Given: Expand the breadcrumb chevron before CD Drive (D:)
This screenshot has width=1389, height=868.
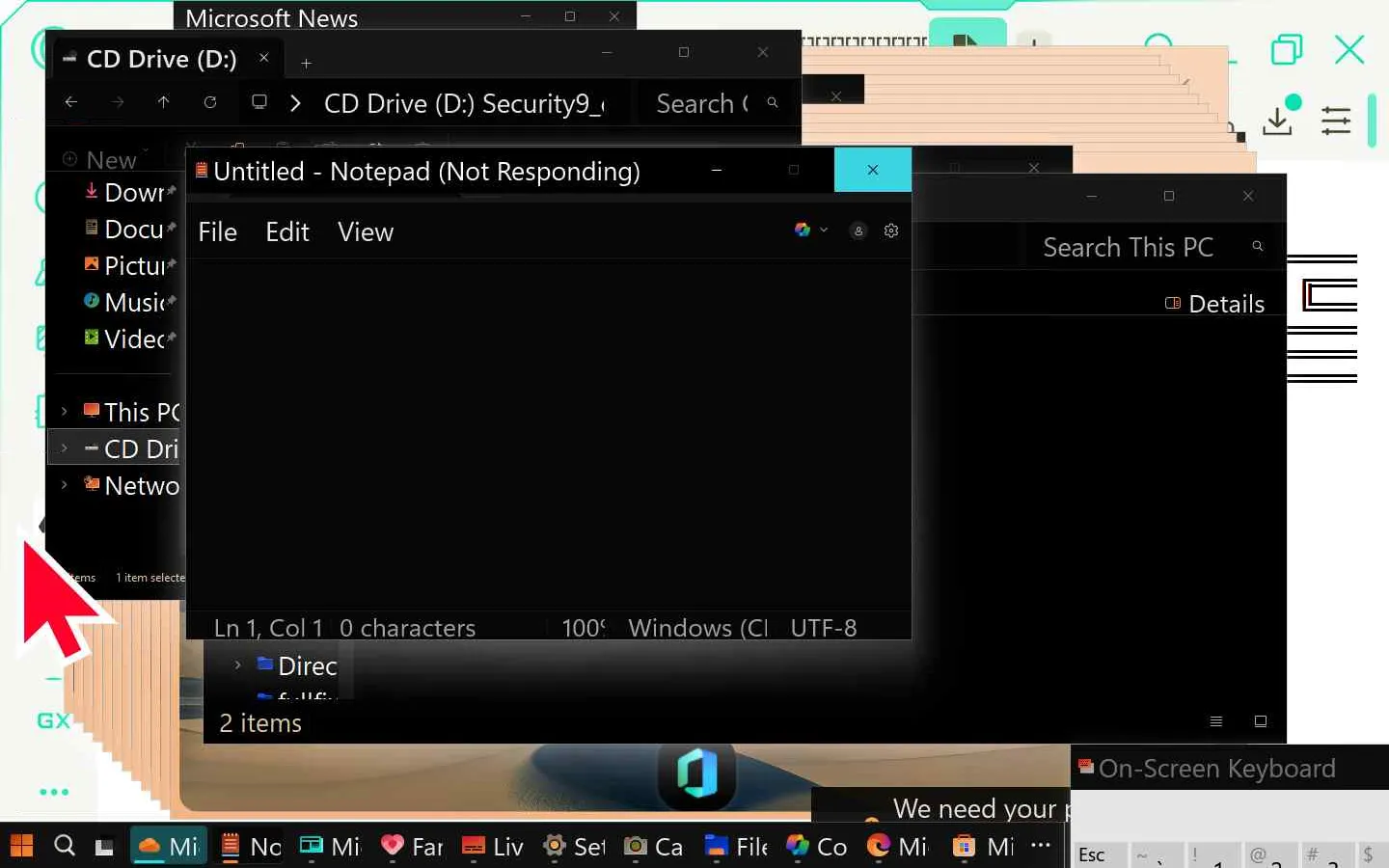Looking at the screenshot, I should tap(295, 103).
